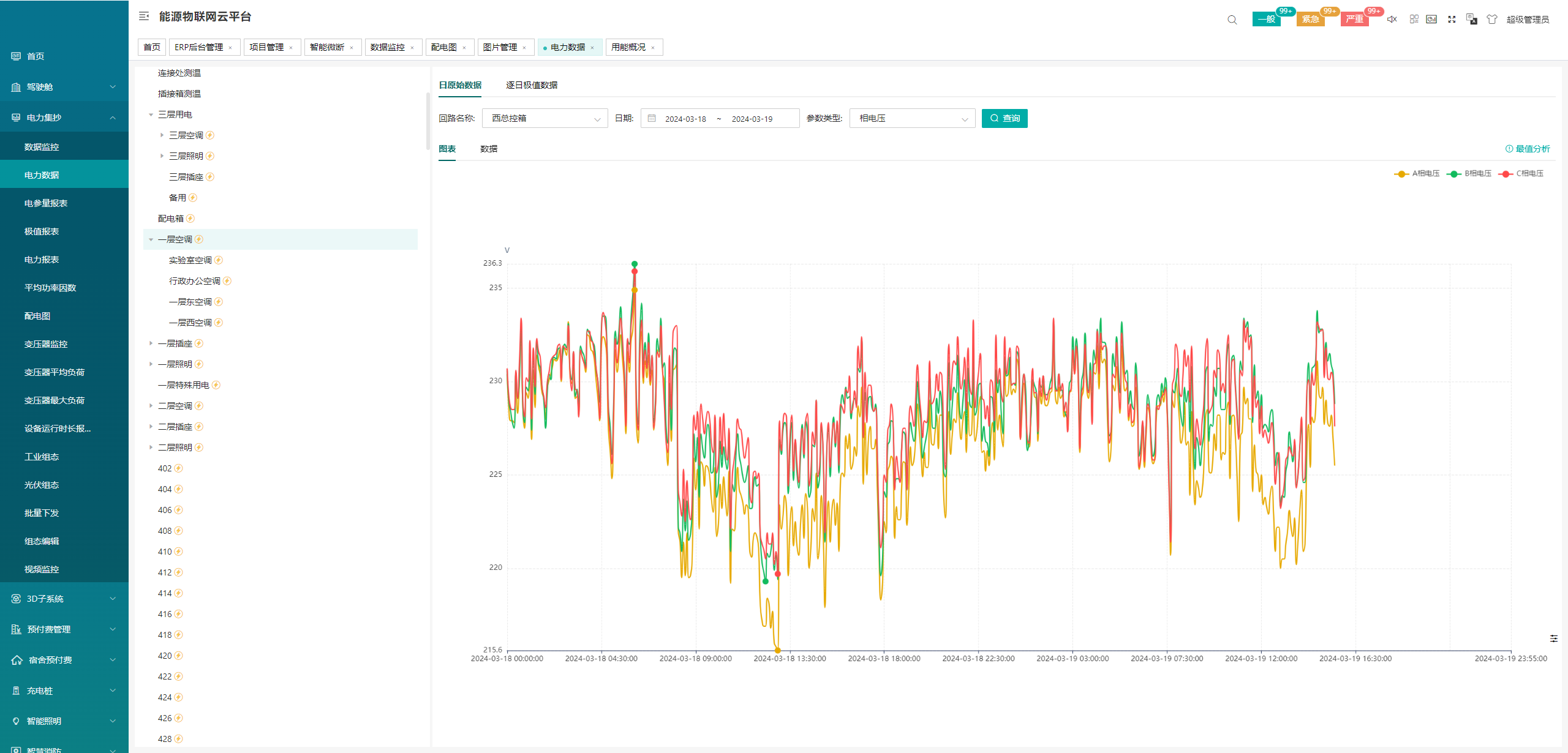The image size is (1568, 753).
Task: Collapse sidebar with the hamburger menu icon
Action: click(x=144, y=17)
